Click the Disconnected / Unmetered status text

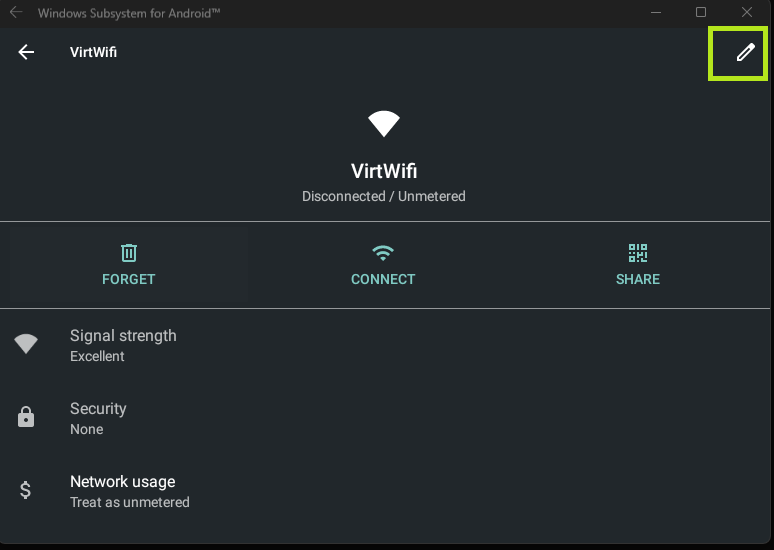384,197
